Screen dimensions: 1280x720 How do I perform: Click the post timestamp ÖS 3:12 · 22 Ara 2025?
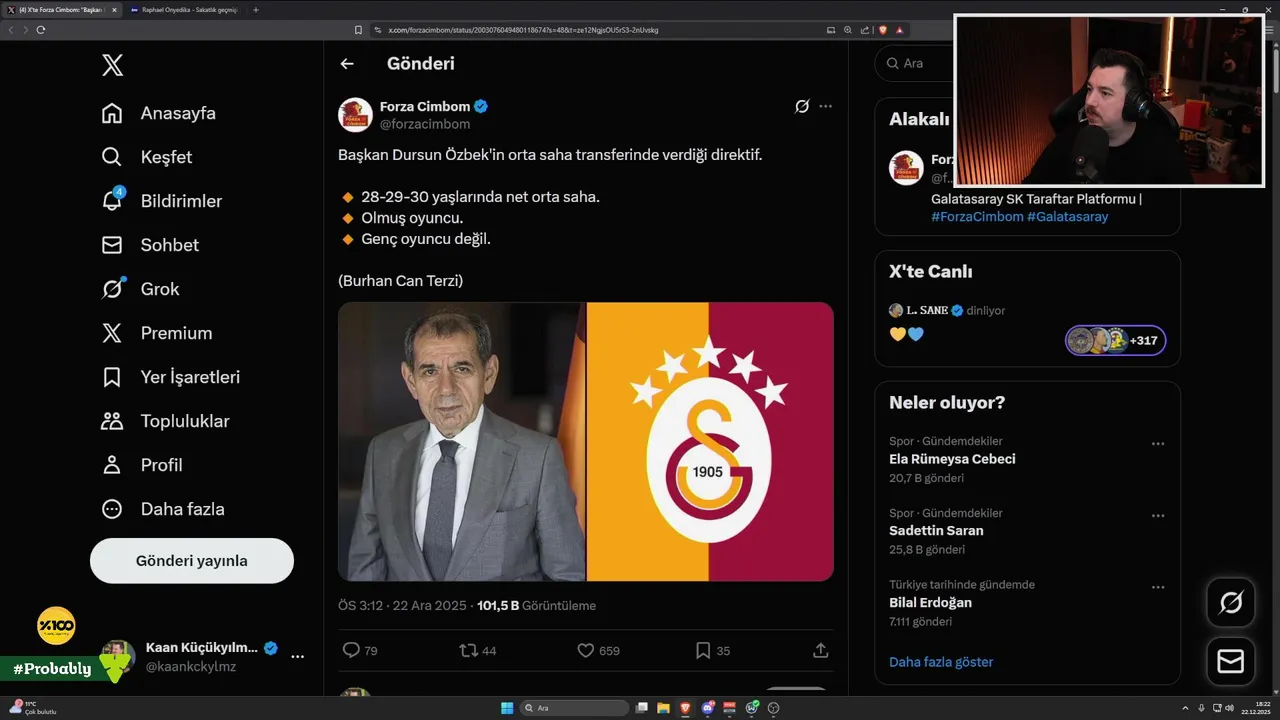pyautogui.click(x=402, y=606)
